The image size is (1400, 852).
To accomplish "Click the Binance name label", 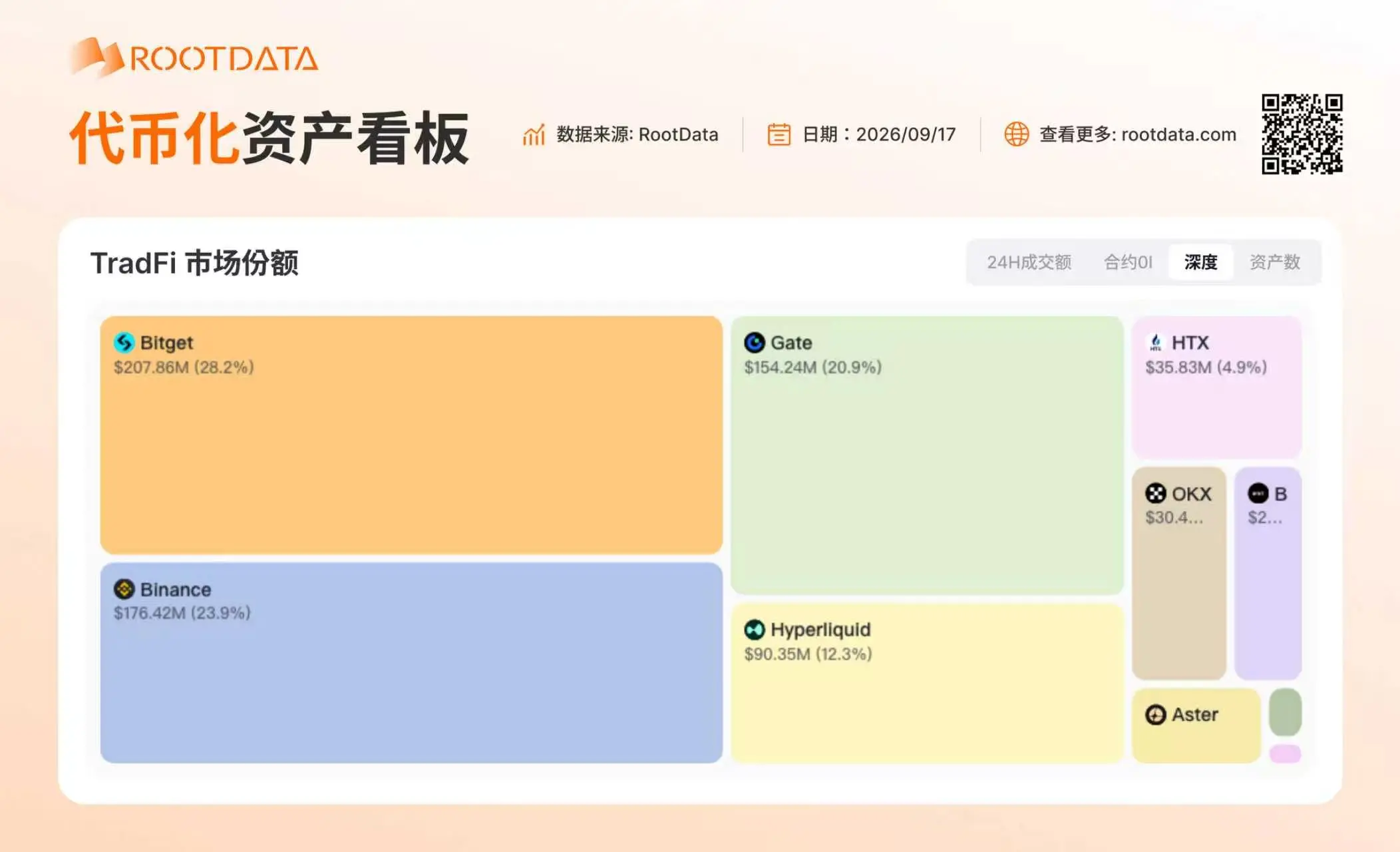I will tap(176, 589).
